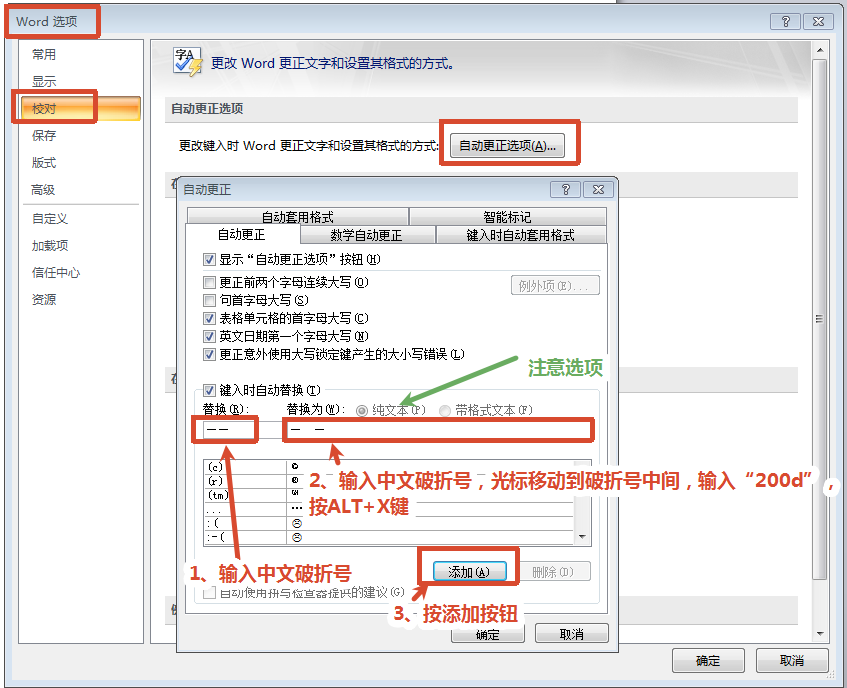Select the (c) row in replacement list

[x=389, y=467]
